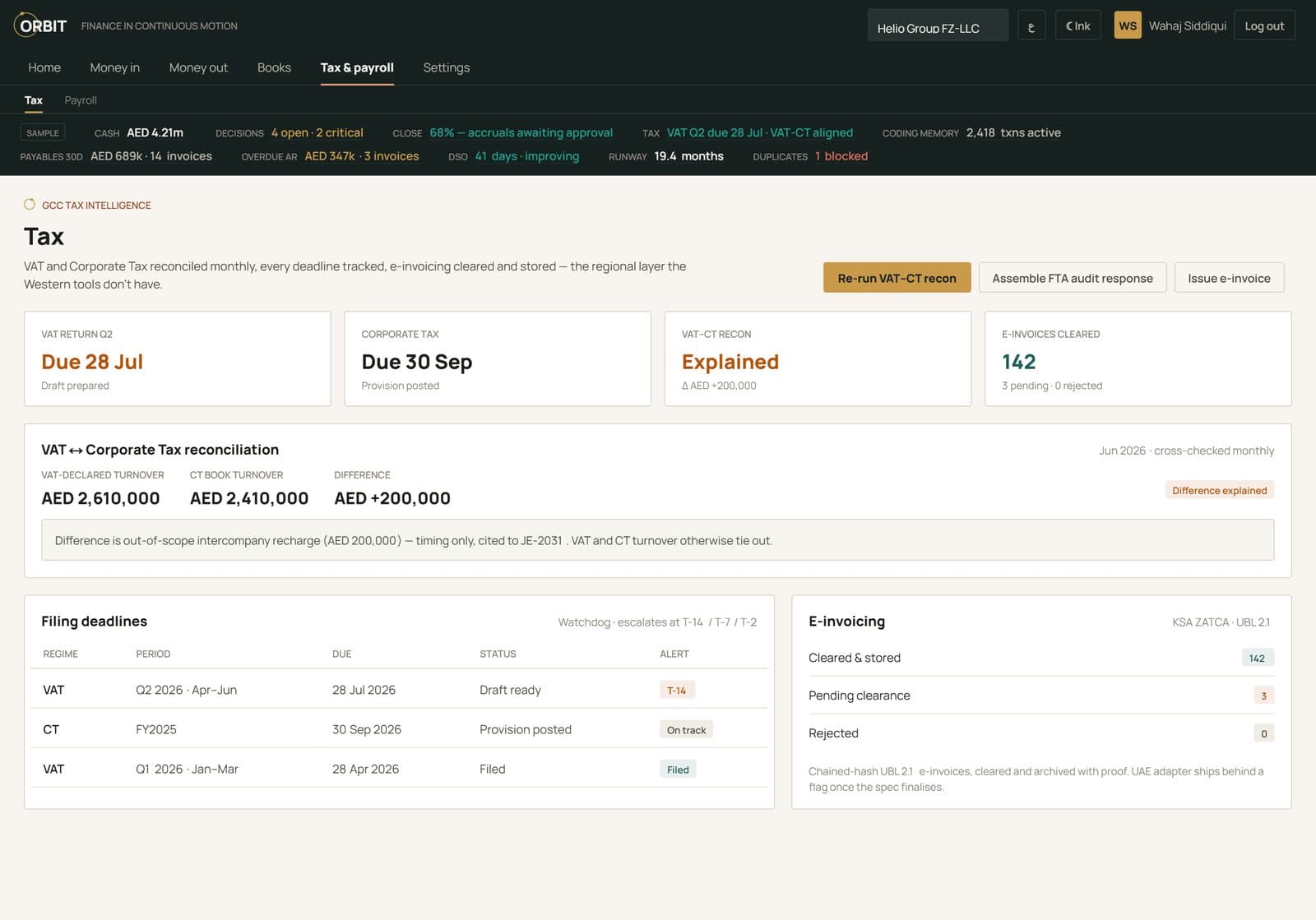Click the T-14 alert badge
Screen dimensions: 1316x920
point(677,690)
